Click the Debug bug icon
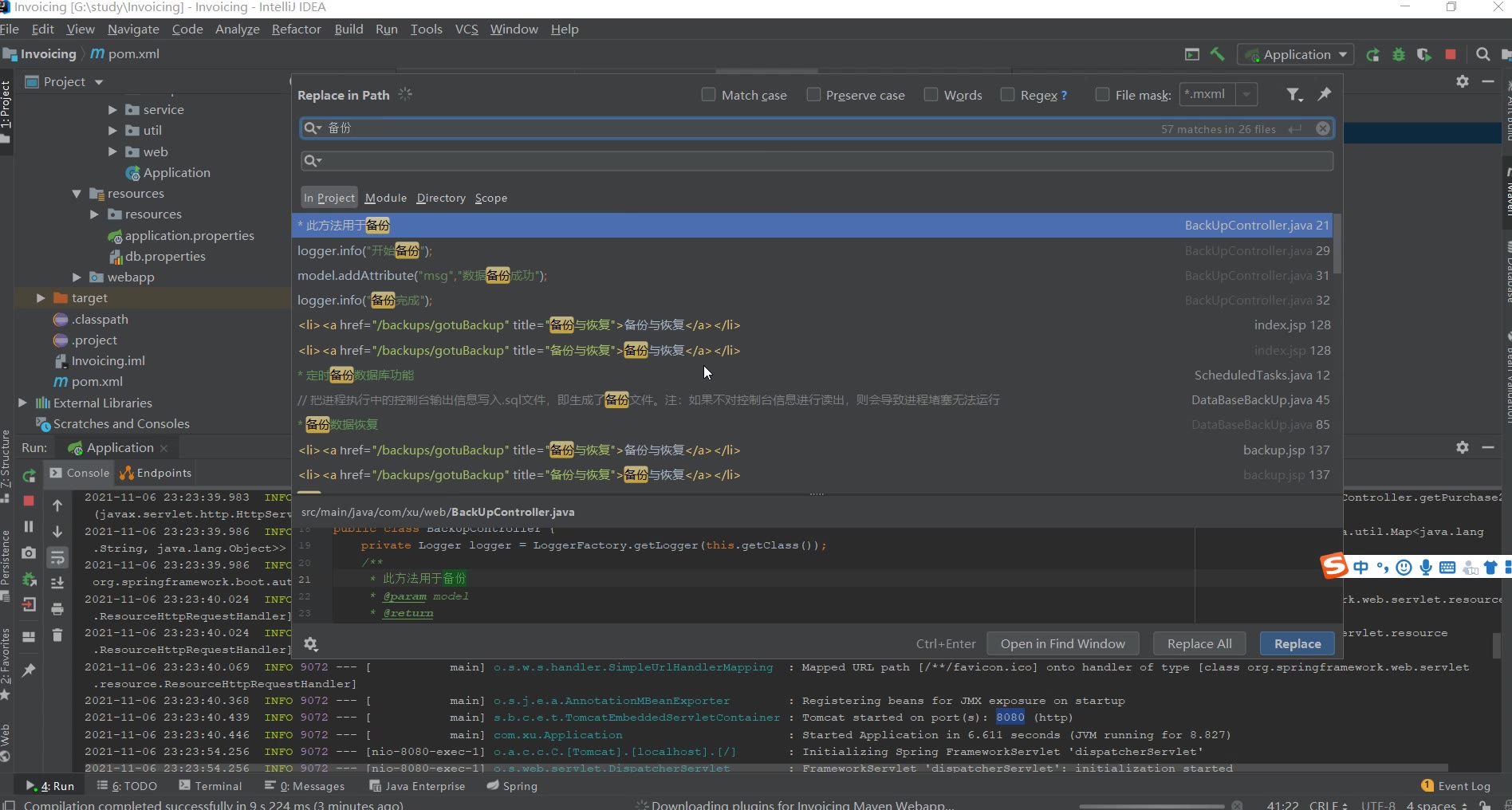The height and width of the screenshot is (810, 1512). click(1398, 54)
